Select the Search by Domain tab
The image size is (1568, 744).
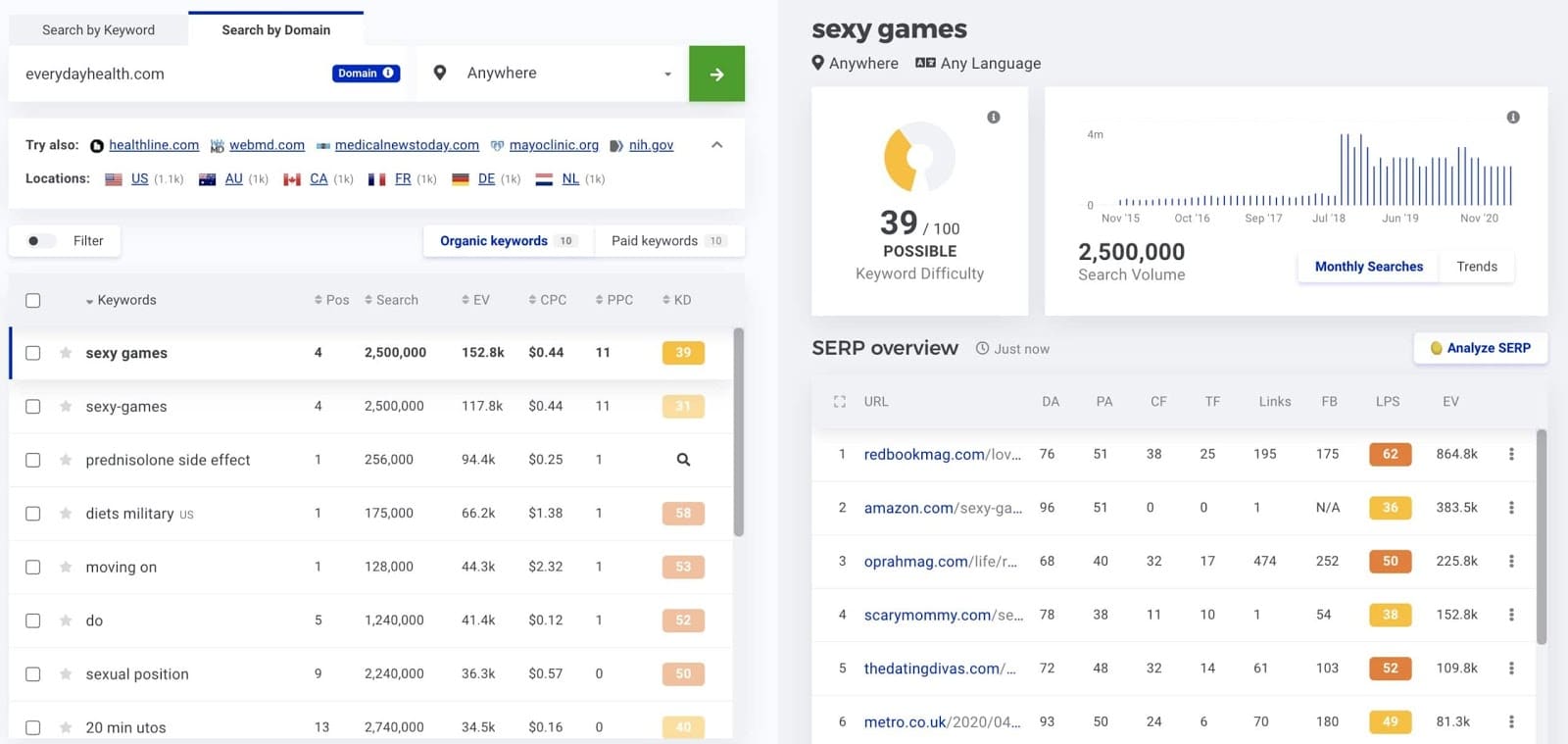(x=275, y=29)
